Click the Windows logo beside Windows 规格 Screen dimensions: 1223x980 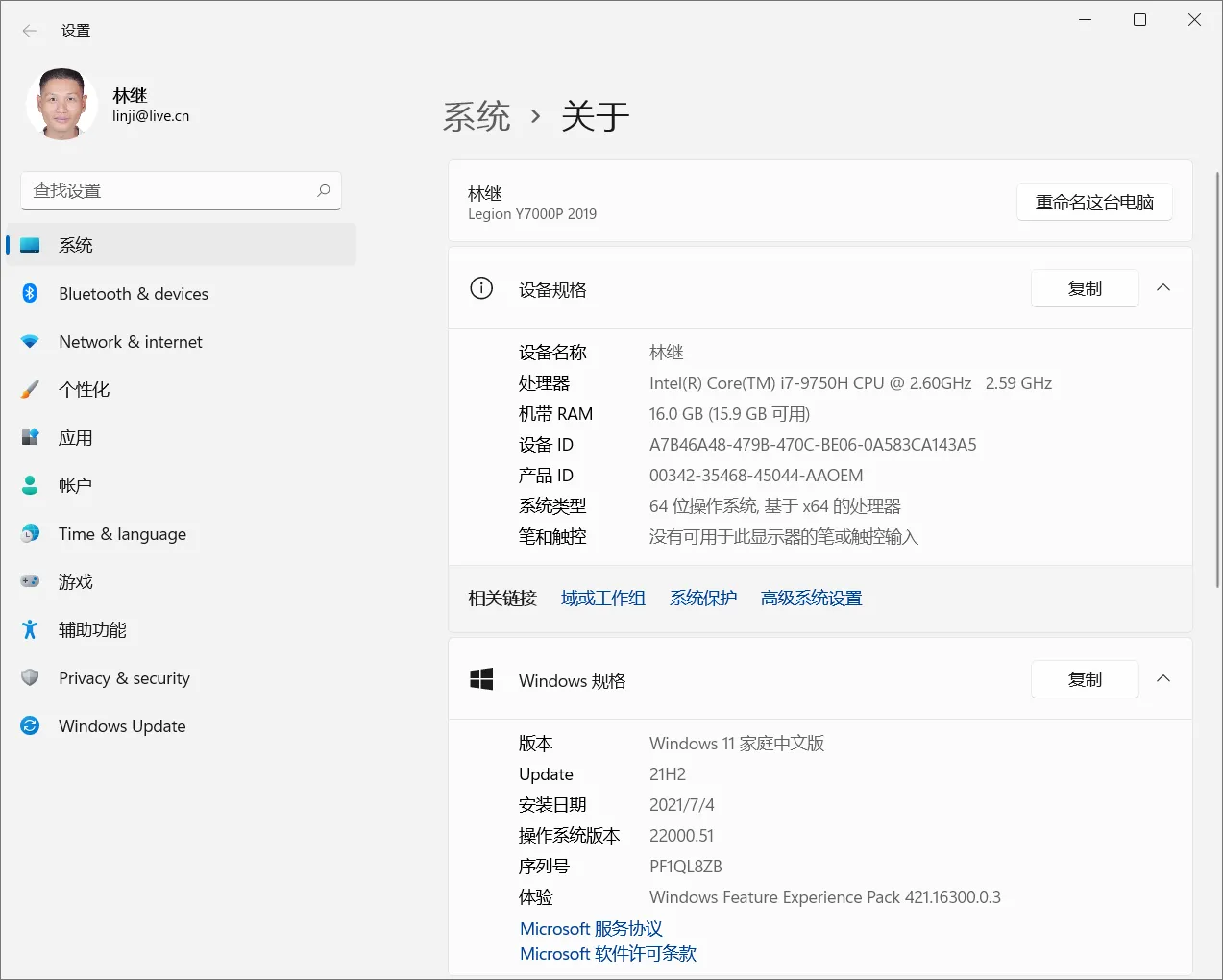[x=481, y=679]
